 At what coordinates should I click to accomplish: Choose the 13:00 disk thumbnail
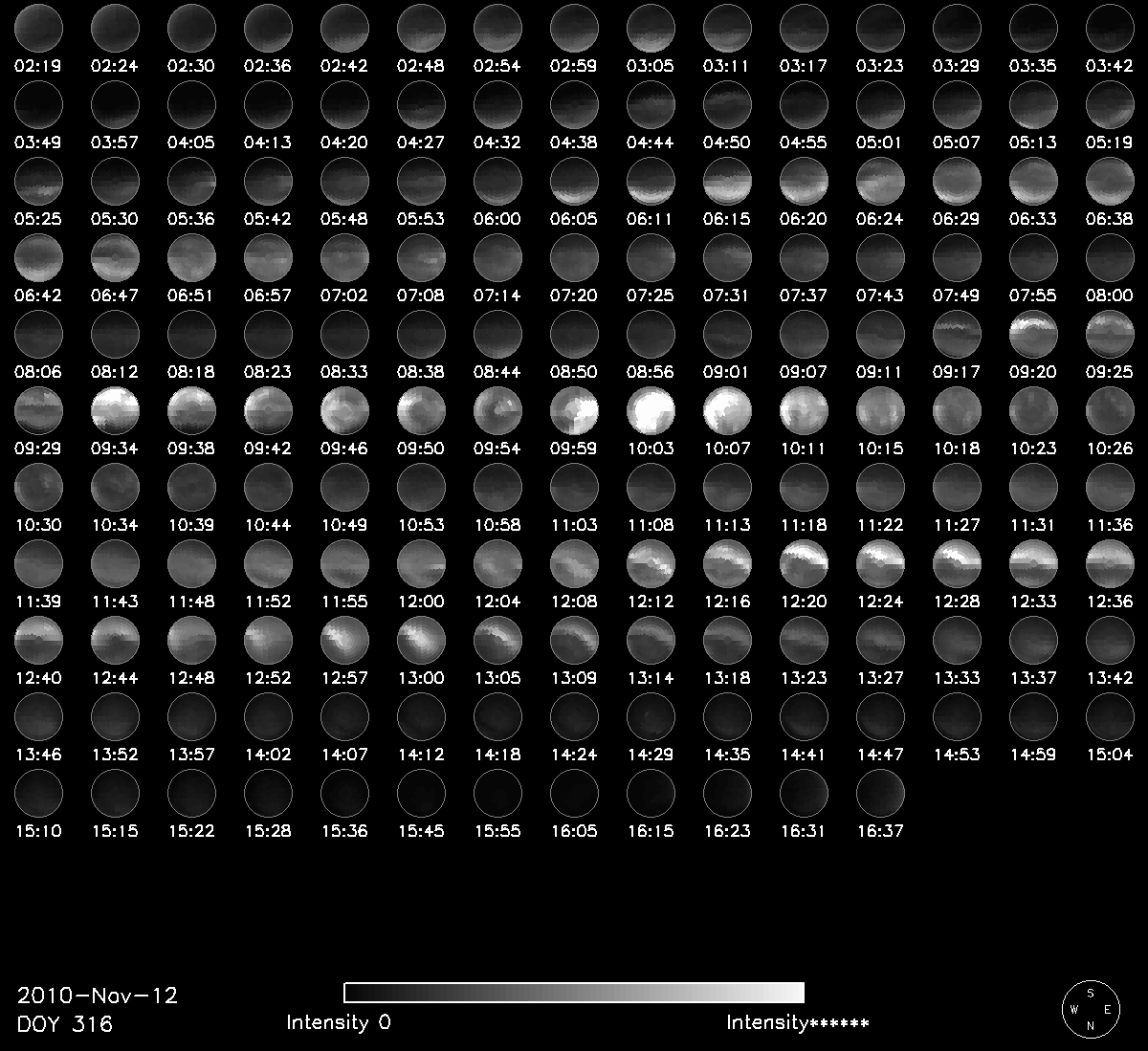[421, 640]
